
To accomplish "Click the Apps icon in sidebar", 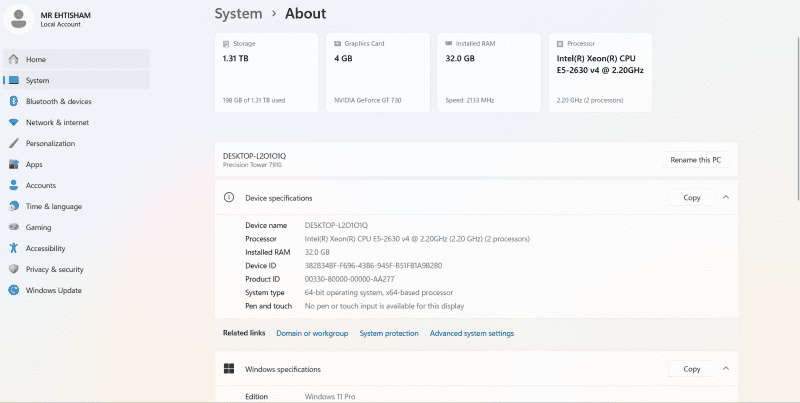I will click(x=13, y=164).
